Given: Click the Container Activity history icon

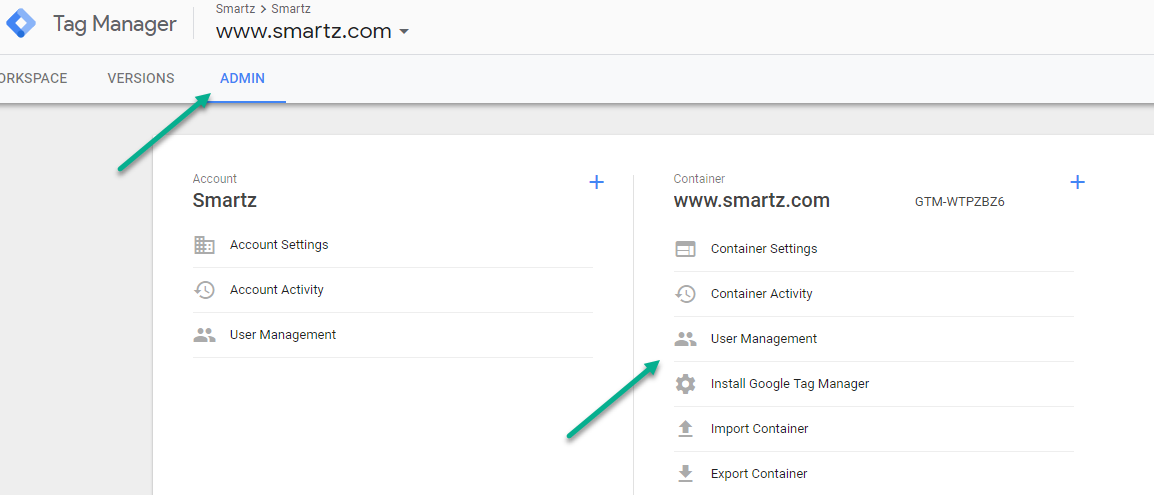Looking at the screenshot, I should click(x=685, y=294).
